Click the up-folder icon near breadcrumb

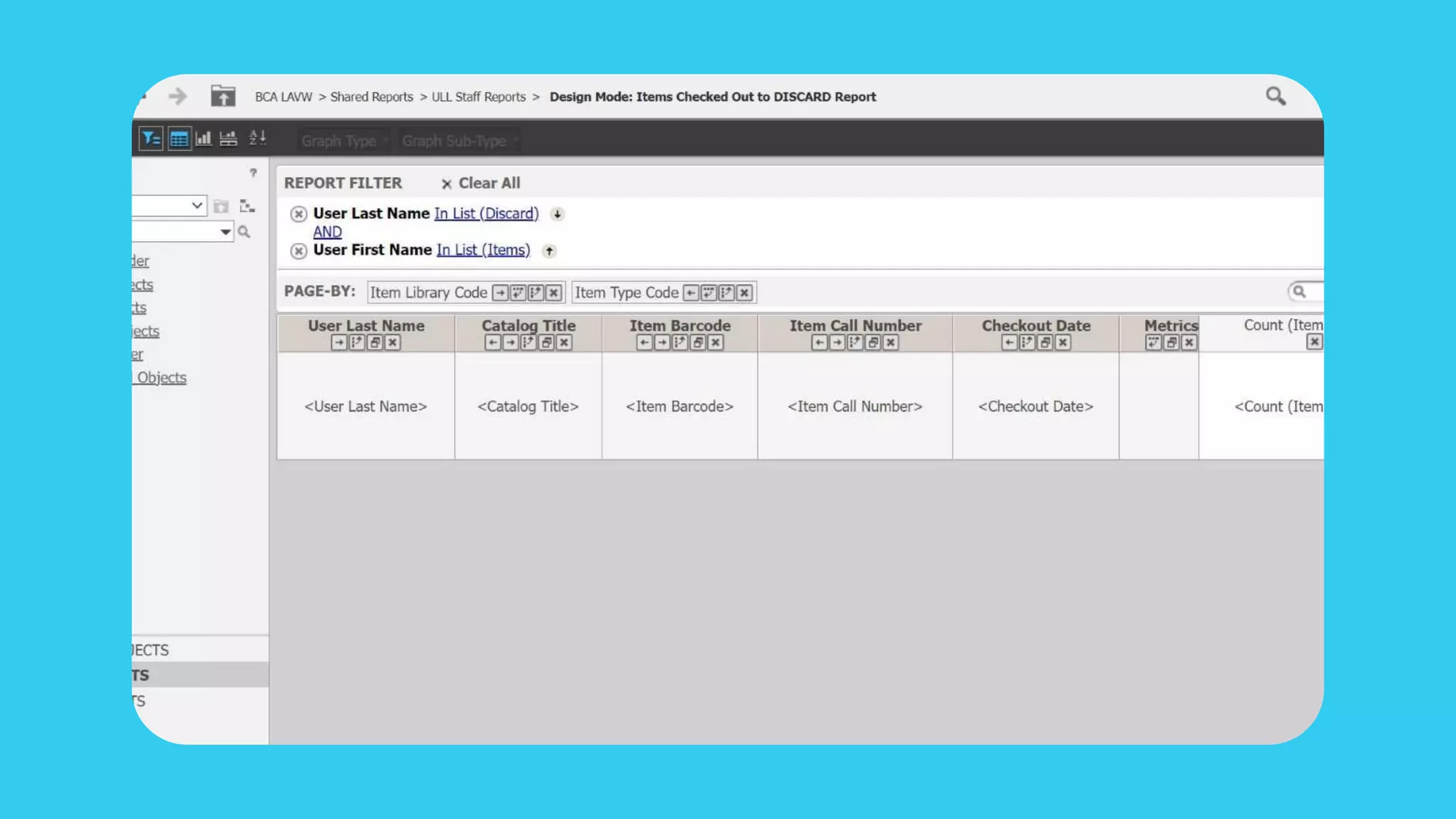point(223,96)
